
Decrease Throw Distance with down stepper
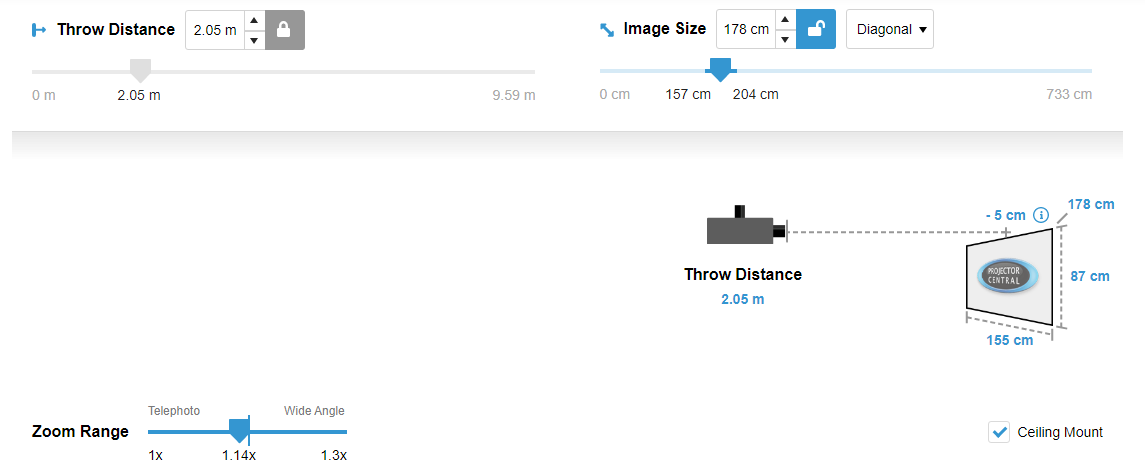point(254,40)
